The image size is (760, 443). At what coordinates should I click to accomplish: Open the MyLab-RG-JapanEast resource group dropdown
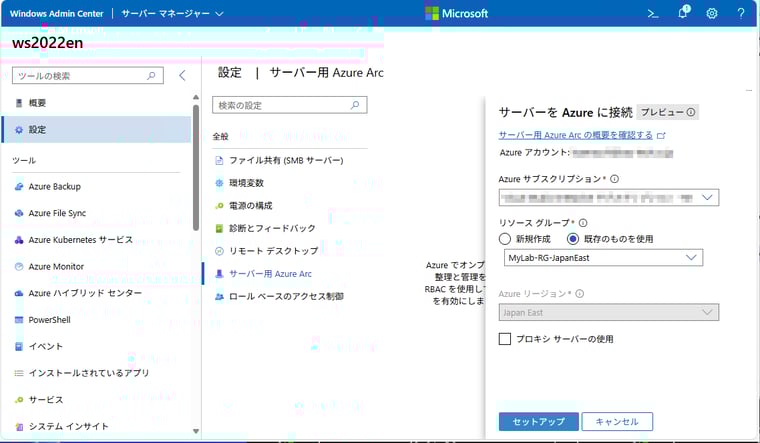click(x=603, y=258)
